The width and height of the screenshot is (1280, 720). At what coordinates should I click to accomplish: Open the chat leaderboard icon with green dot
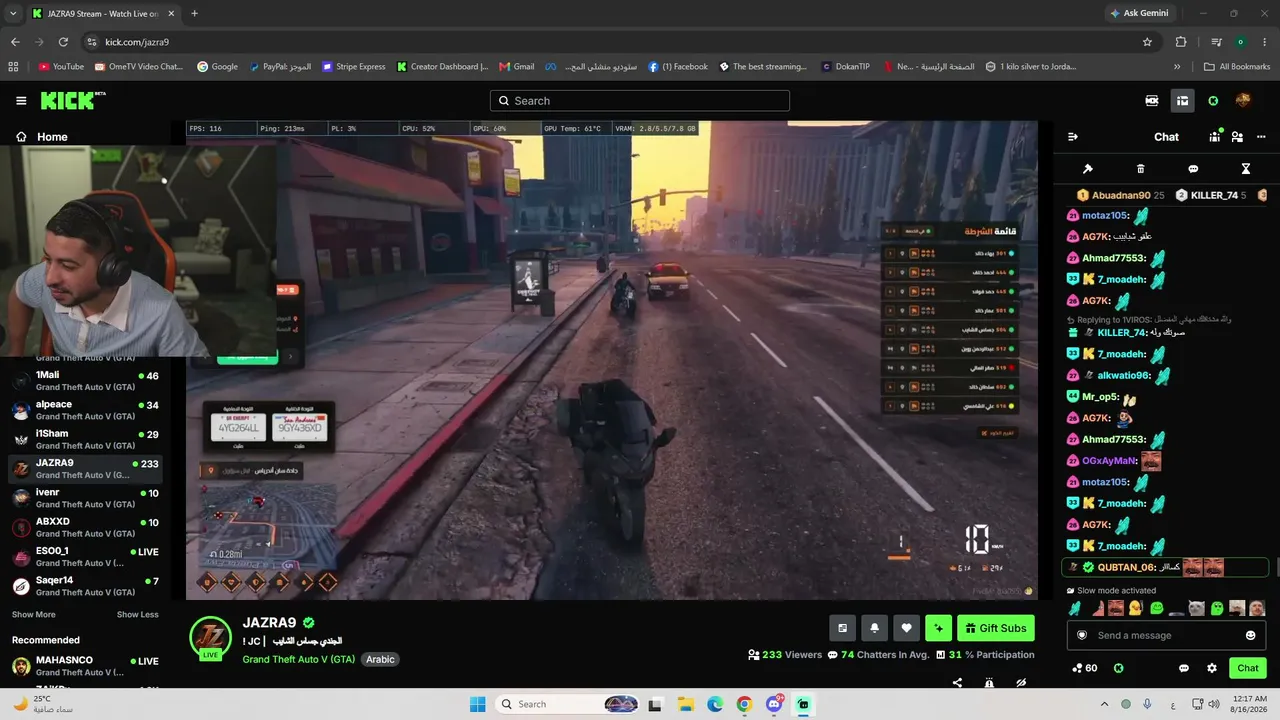(1216, 137)
